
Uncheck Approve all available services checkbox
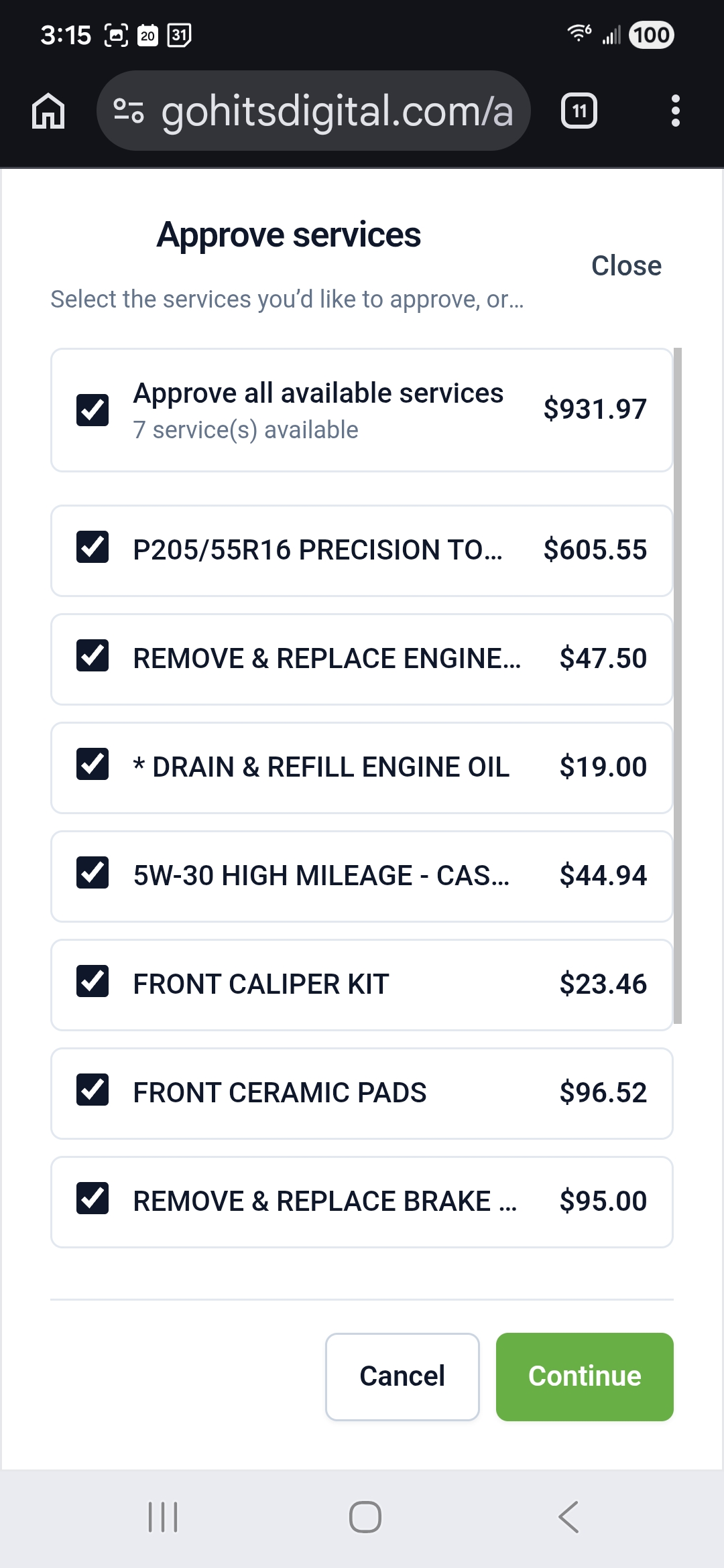pyautogui.click(x=93, y=410)
